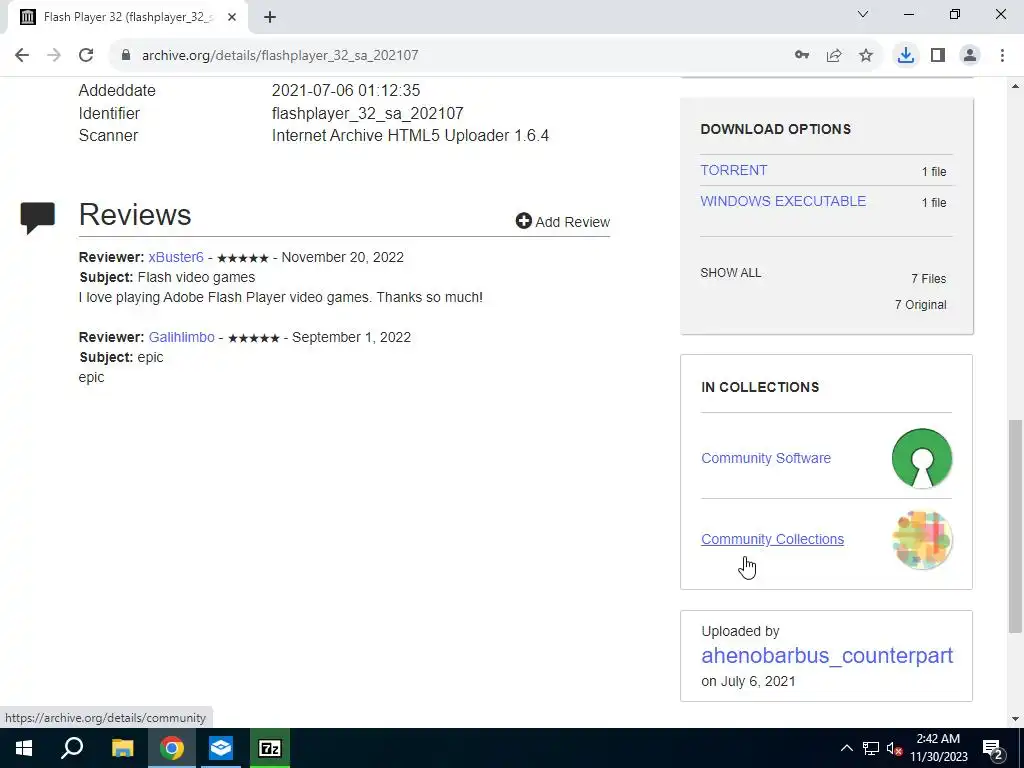1024x768 pixels.
Task: Switch to Chrome in the taskbar
Action: coord(171,748)
